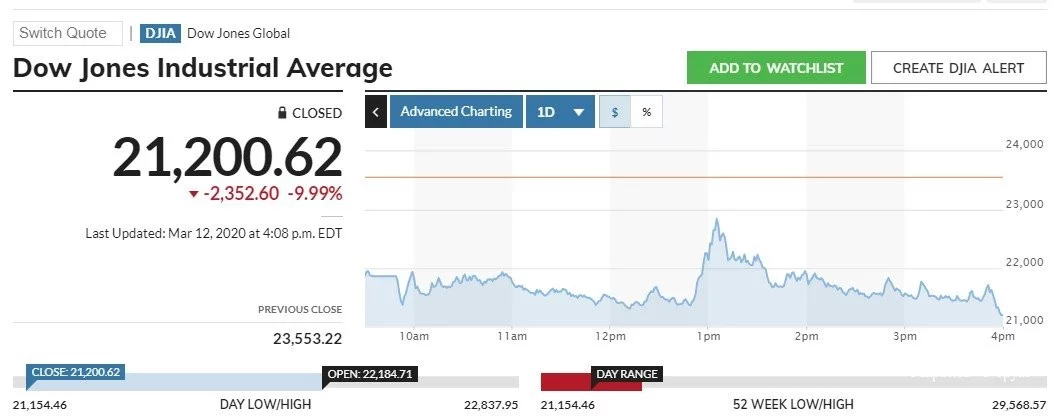Screen dimensions: 1053x416
Task: Switch chart to percent change view
Action: (646, 112)
